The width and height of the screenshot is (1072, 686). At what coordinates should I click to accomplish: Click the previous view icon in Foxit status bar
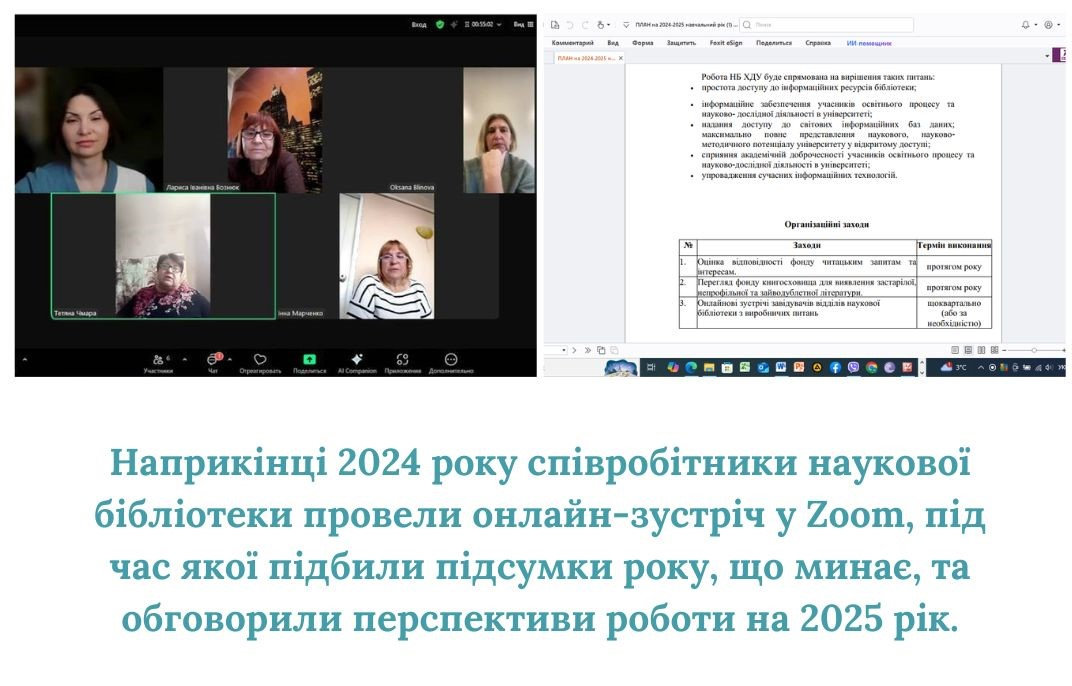601,350
